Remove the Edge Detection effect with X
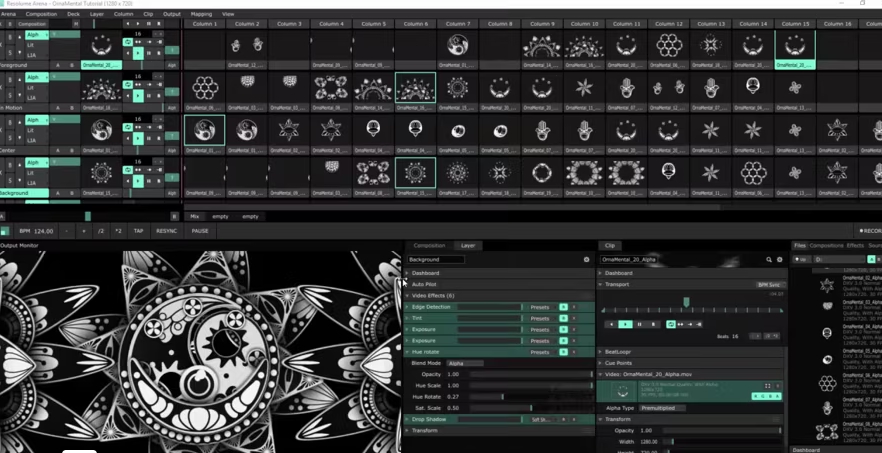Viewport: 882px width, 453px height. (574, 307)
